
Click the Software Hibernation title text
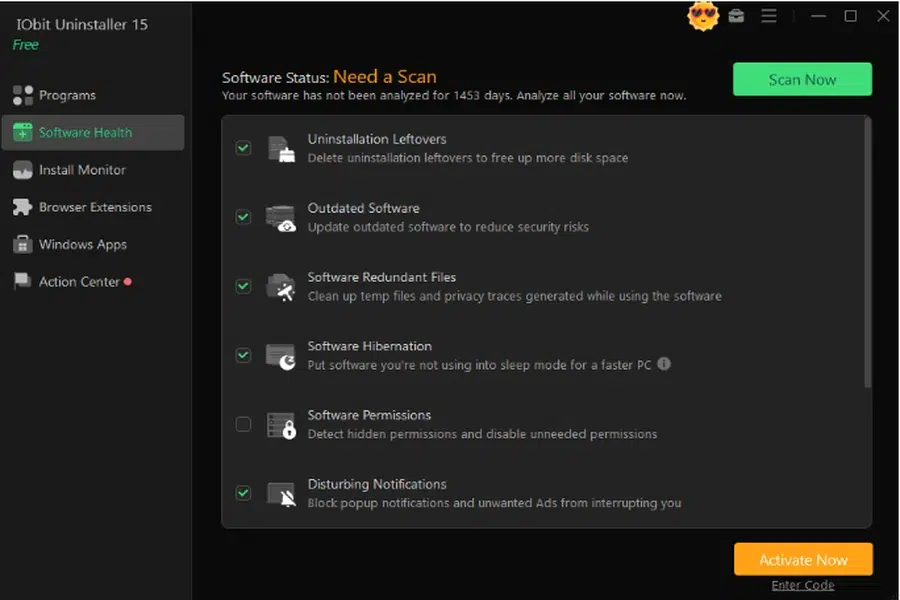click(x=370, y=346)
